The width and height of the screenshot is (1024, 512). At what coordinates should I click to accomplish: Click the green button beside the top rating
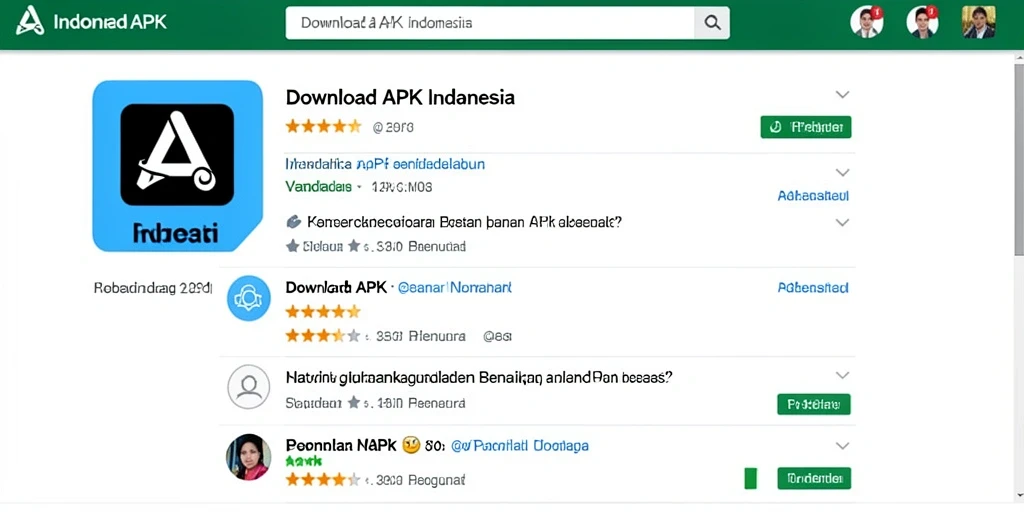[806, 127]
